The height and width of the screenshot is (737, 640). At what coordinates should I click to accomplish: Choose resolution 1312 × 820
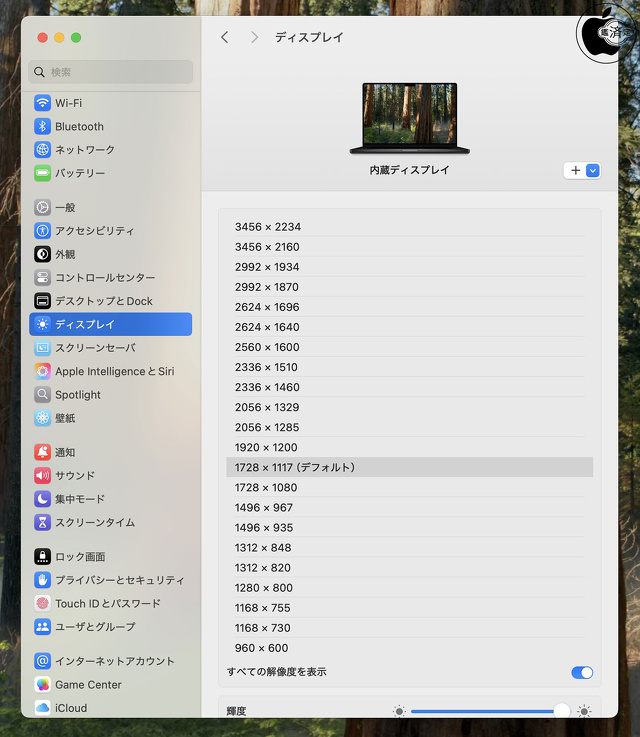pos(410,568)
